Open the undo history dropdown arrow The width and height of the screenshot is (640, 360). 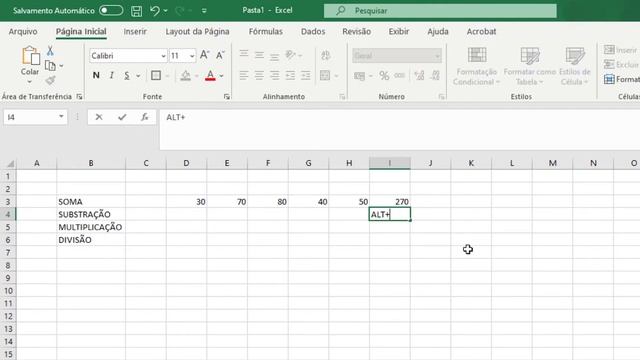pos(165,11)
